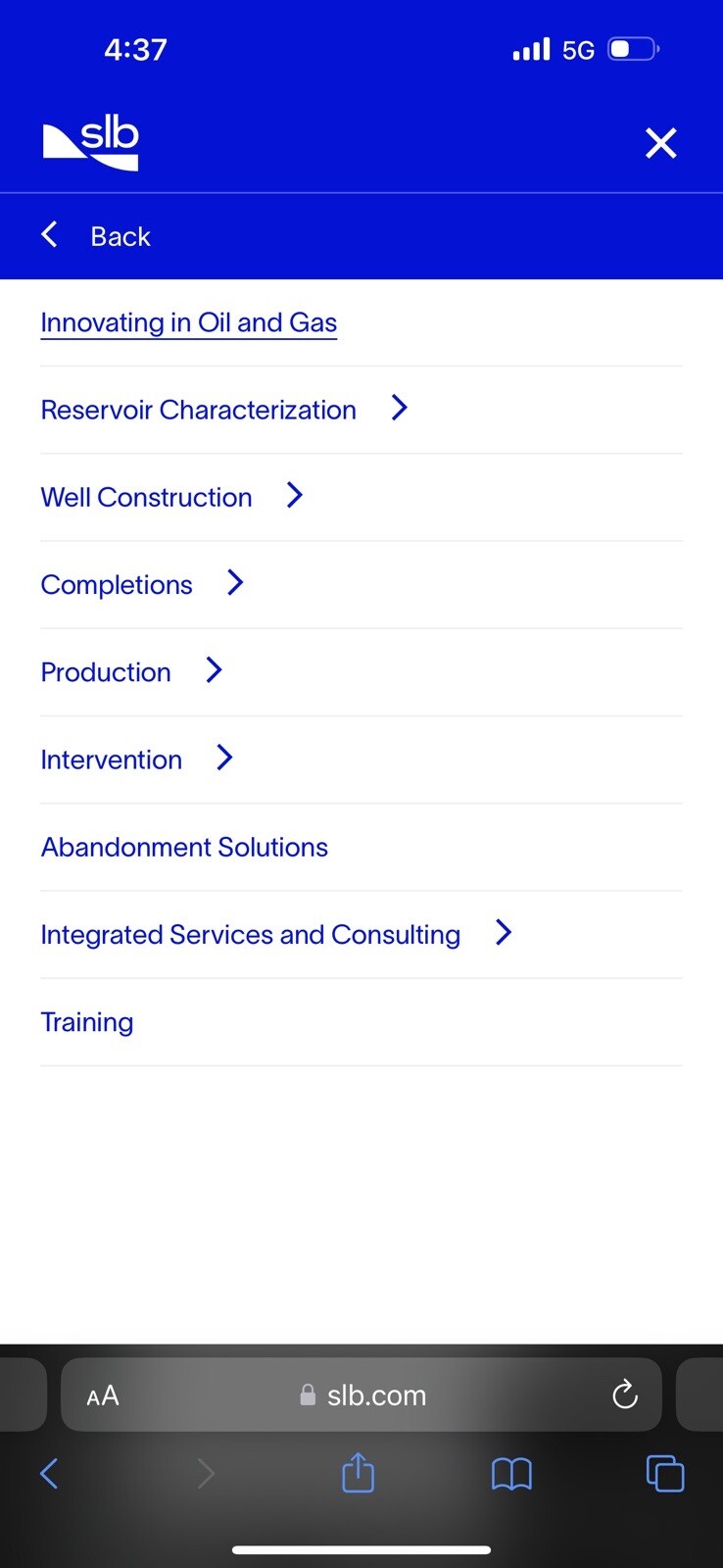Tap the SLB logo
Screen dimensions: 723x1568
pyautogui.click(x=91, y=143)
